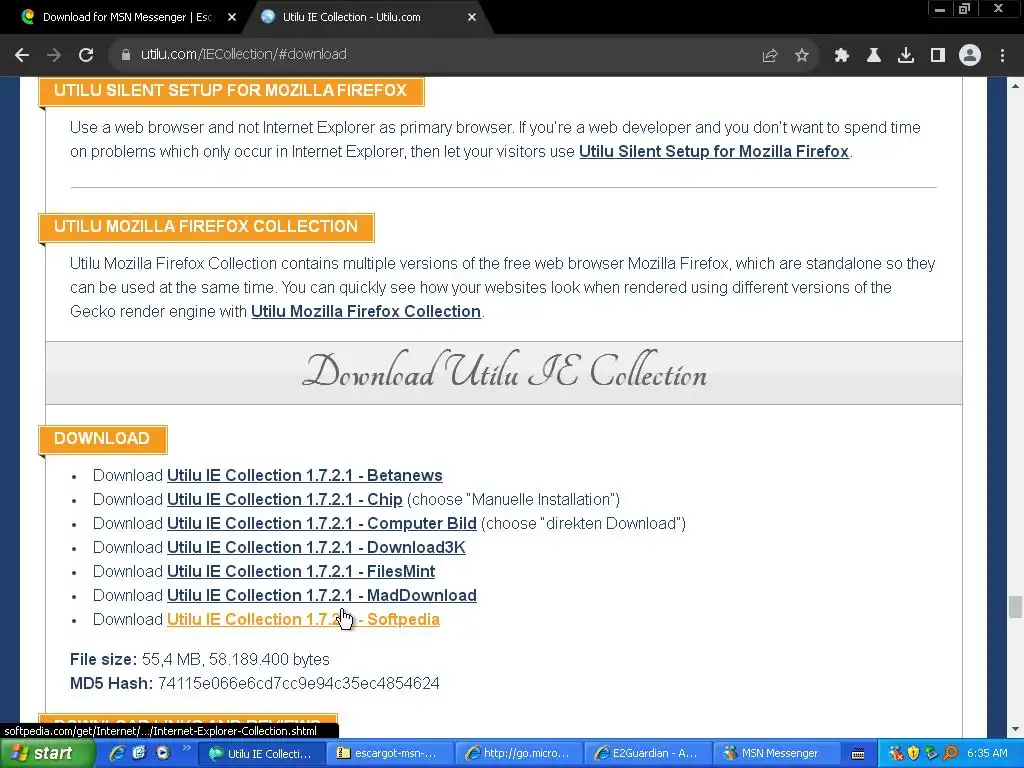Viewport: 1024px width, 768px height.
Task: Show browser downloads
Action: pyautogui.click(x=906, y=56)
